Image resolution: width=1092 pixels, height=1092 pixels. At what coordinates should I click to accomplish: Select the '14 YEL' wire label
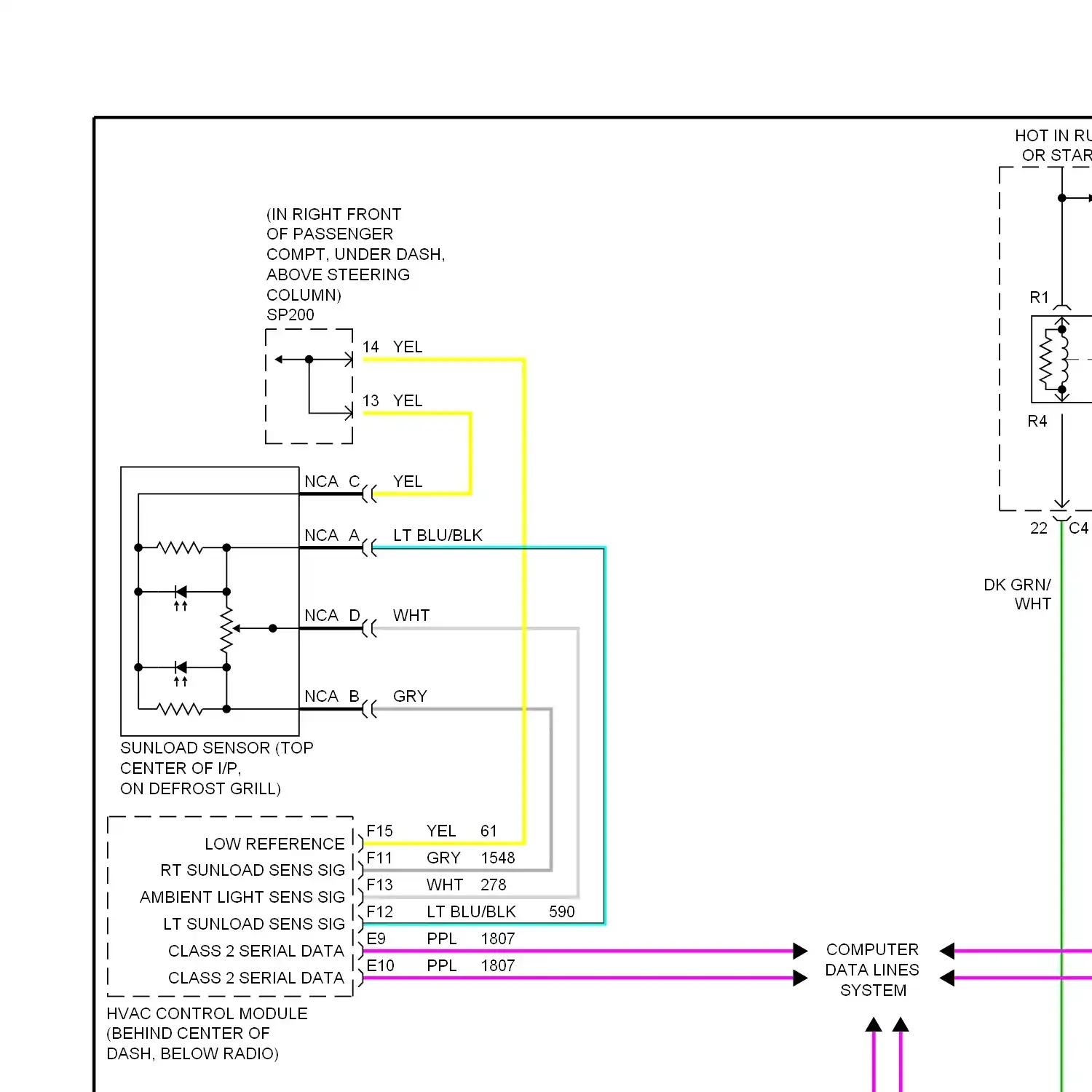tap(392, 347)
